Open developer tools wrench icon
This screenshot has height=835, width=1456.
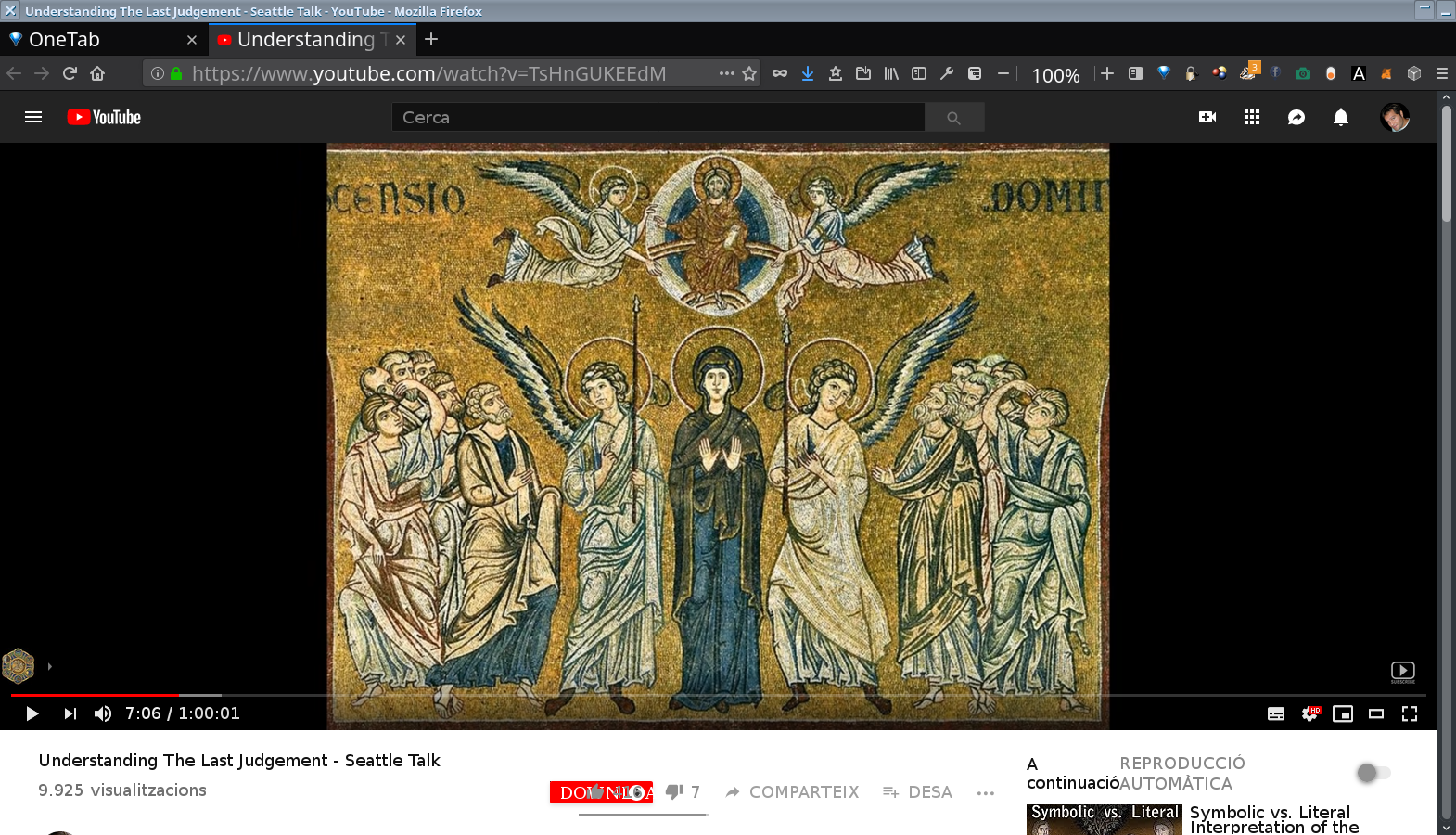click(x=947, y=73)
